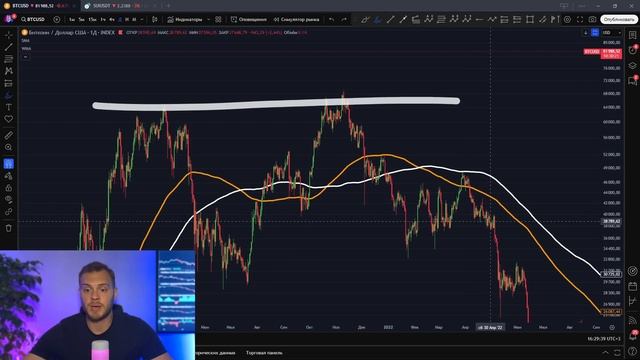Open the user avatar menu
The image size is (640, 360).
point(9,19)
